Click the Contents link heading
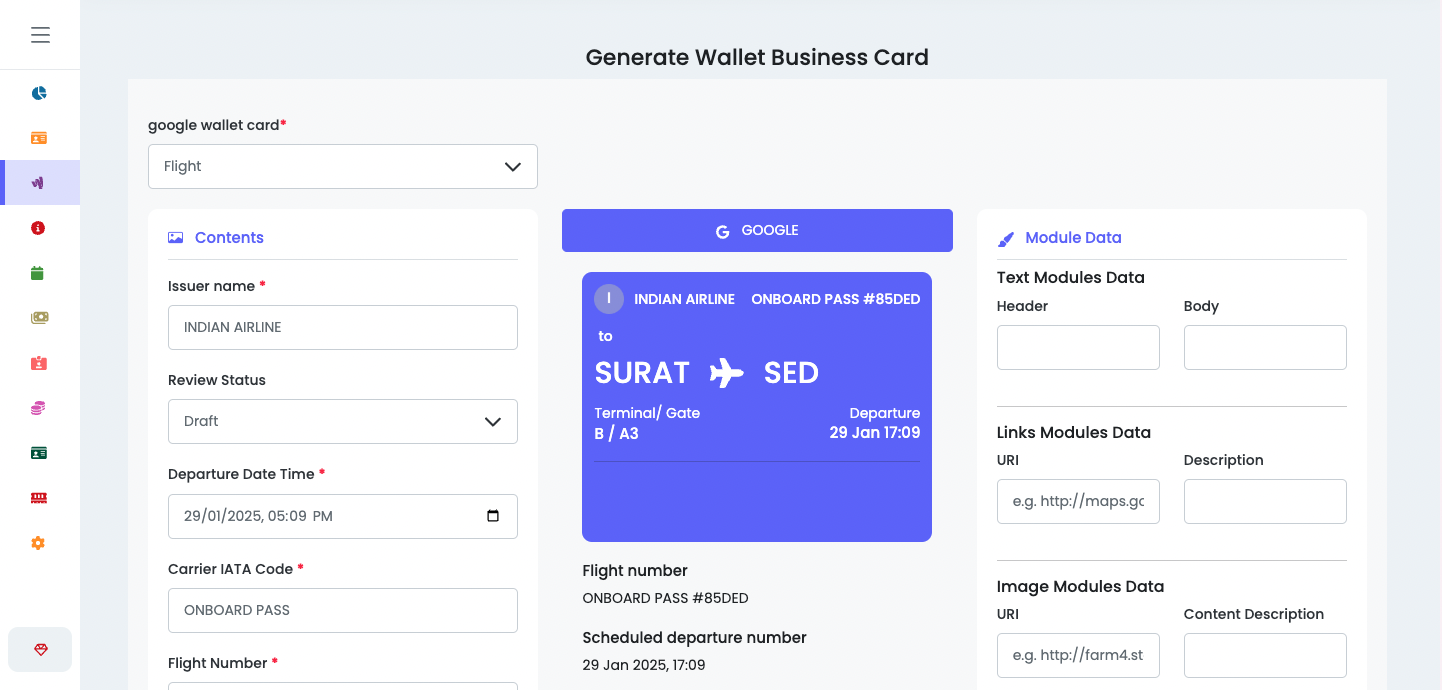 pyautogui.click(x=229, y=237)
